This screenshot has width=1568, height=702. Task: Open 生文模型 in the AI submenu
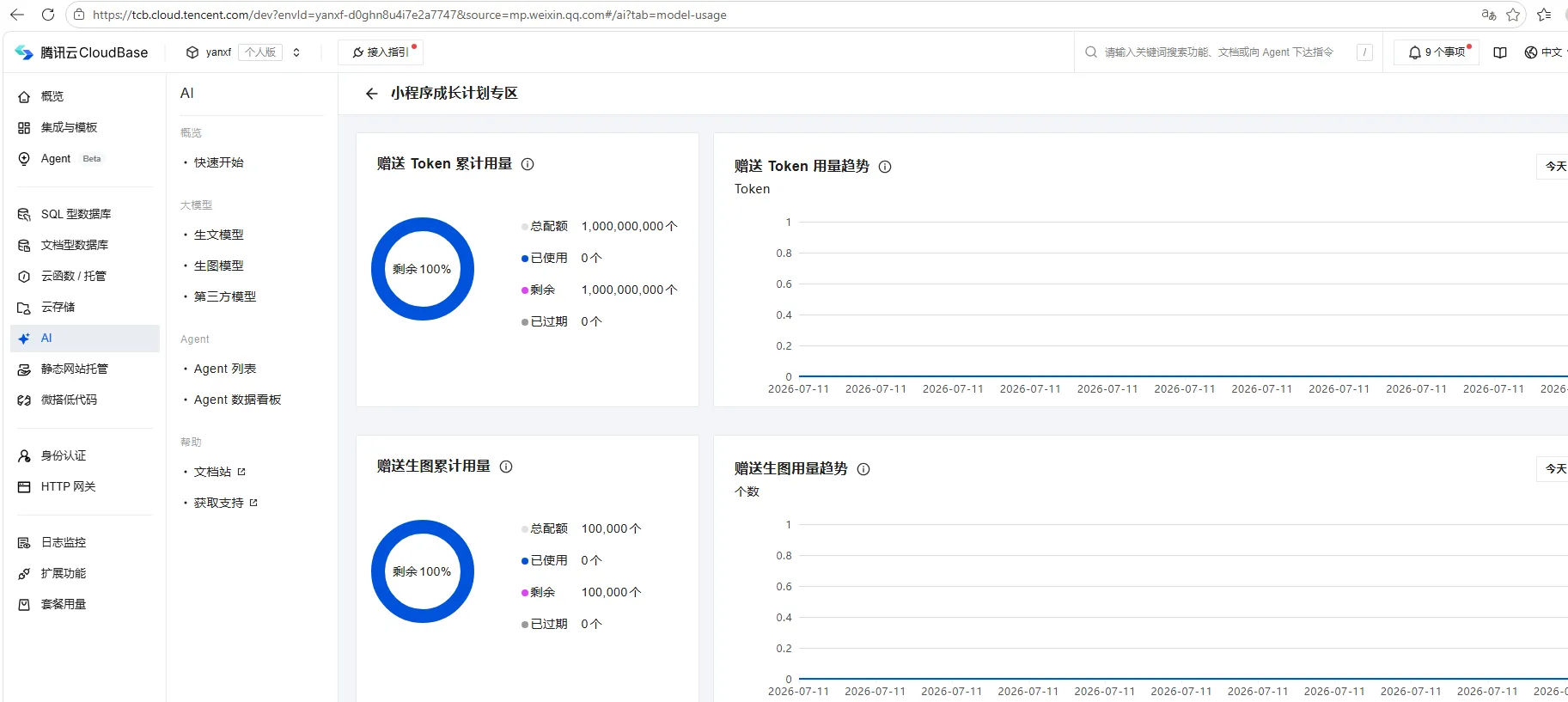pyautogui.click(x=218, y=235)
